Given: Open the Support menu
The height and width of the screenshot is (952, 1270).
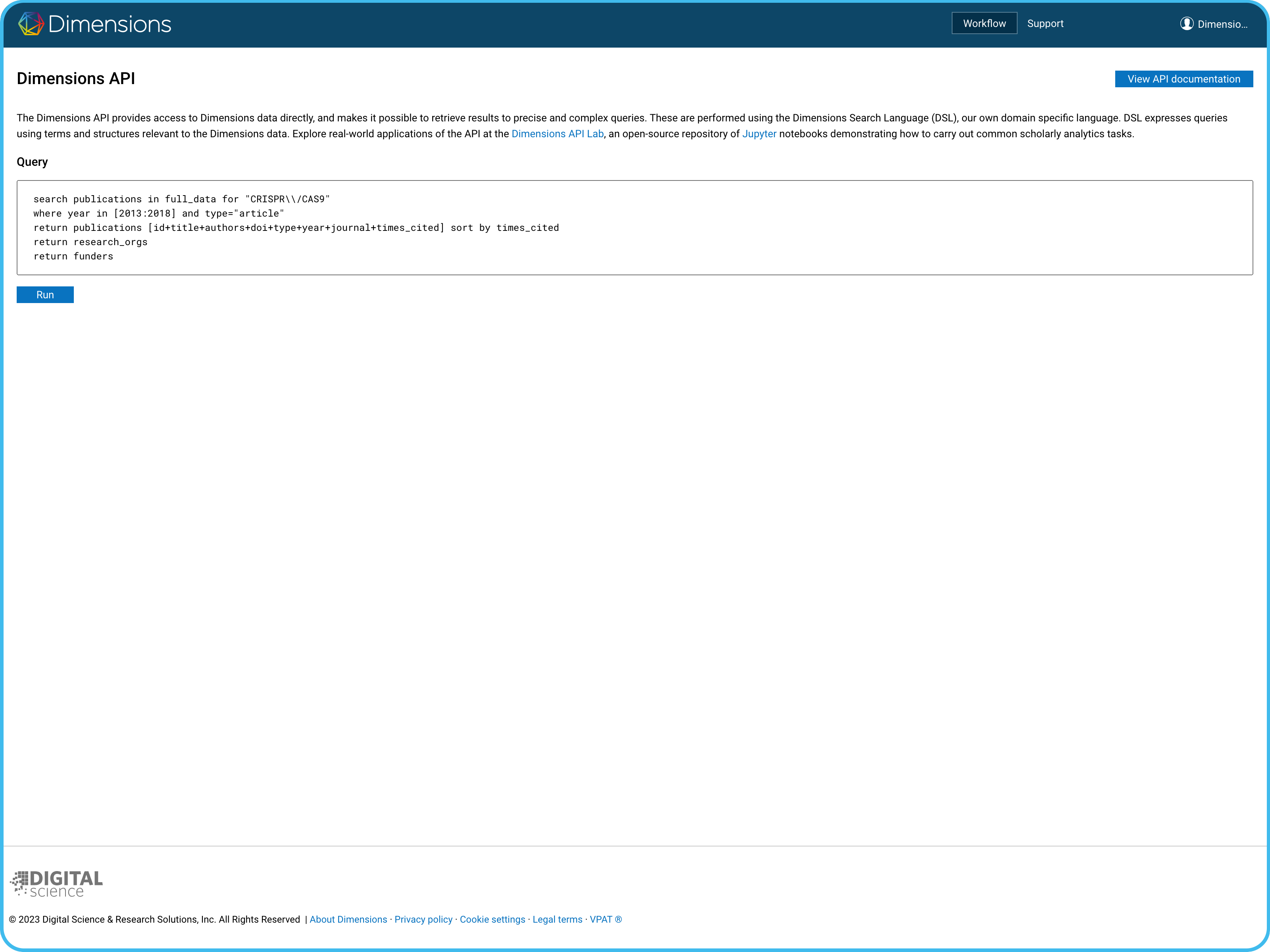Looking at the screenshot, I should pyautogui.click(x=1045, y=23).
